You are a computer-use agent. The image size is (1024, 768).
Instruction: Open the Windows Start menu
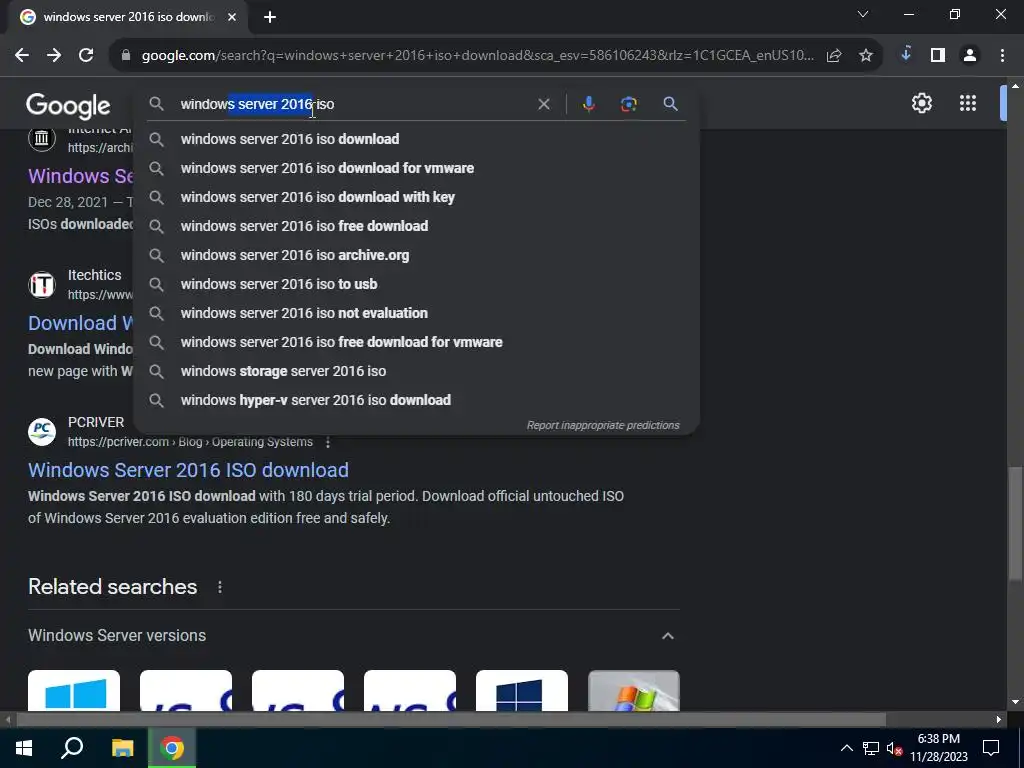pos(24,748)
